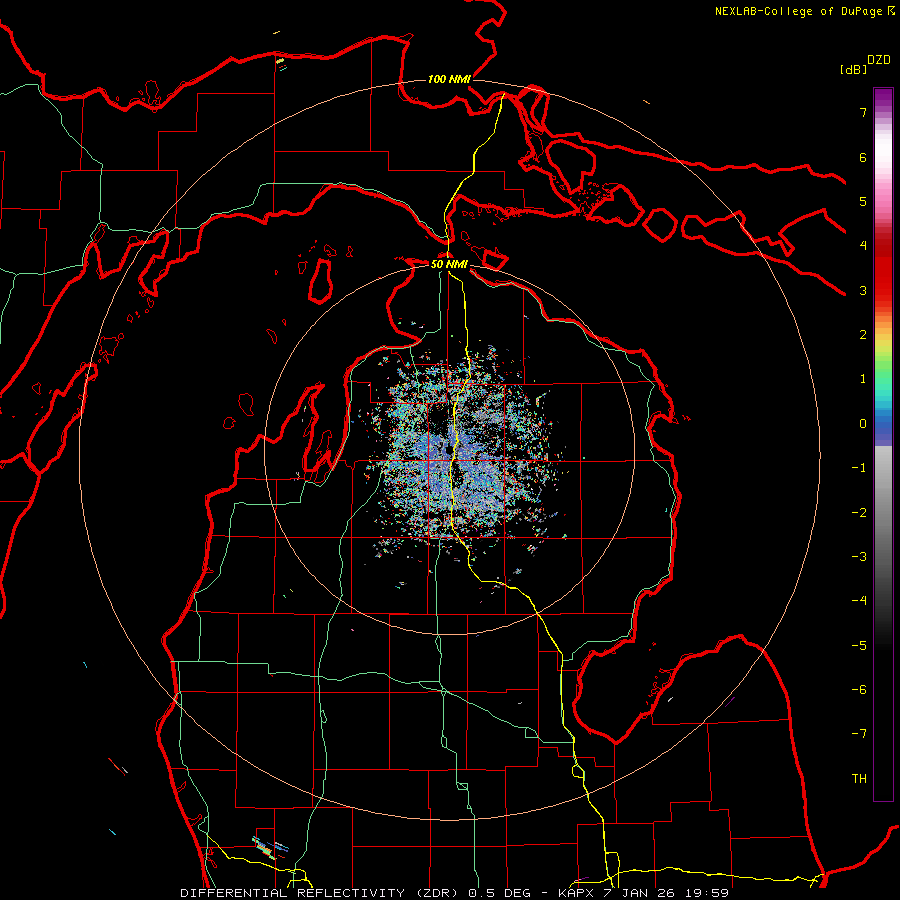Click the -6 tick label on color scale
The image size is (900, 900).
(859, 690)
